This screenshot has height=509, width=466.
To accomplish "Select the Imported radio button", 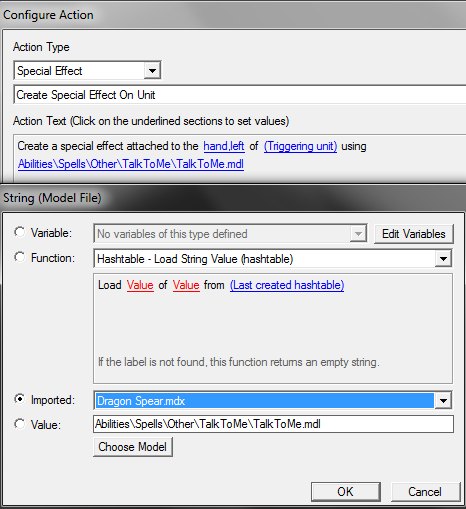I will tap(20, 399).
